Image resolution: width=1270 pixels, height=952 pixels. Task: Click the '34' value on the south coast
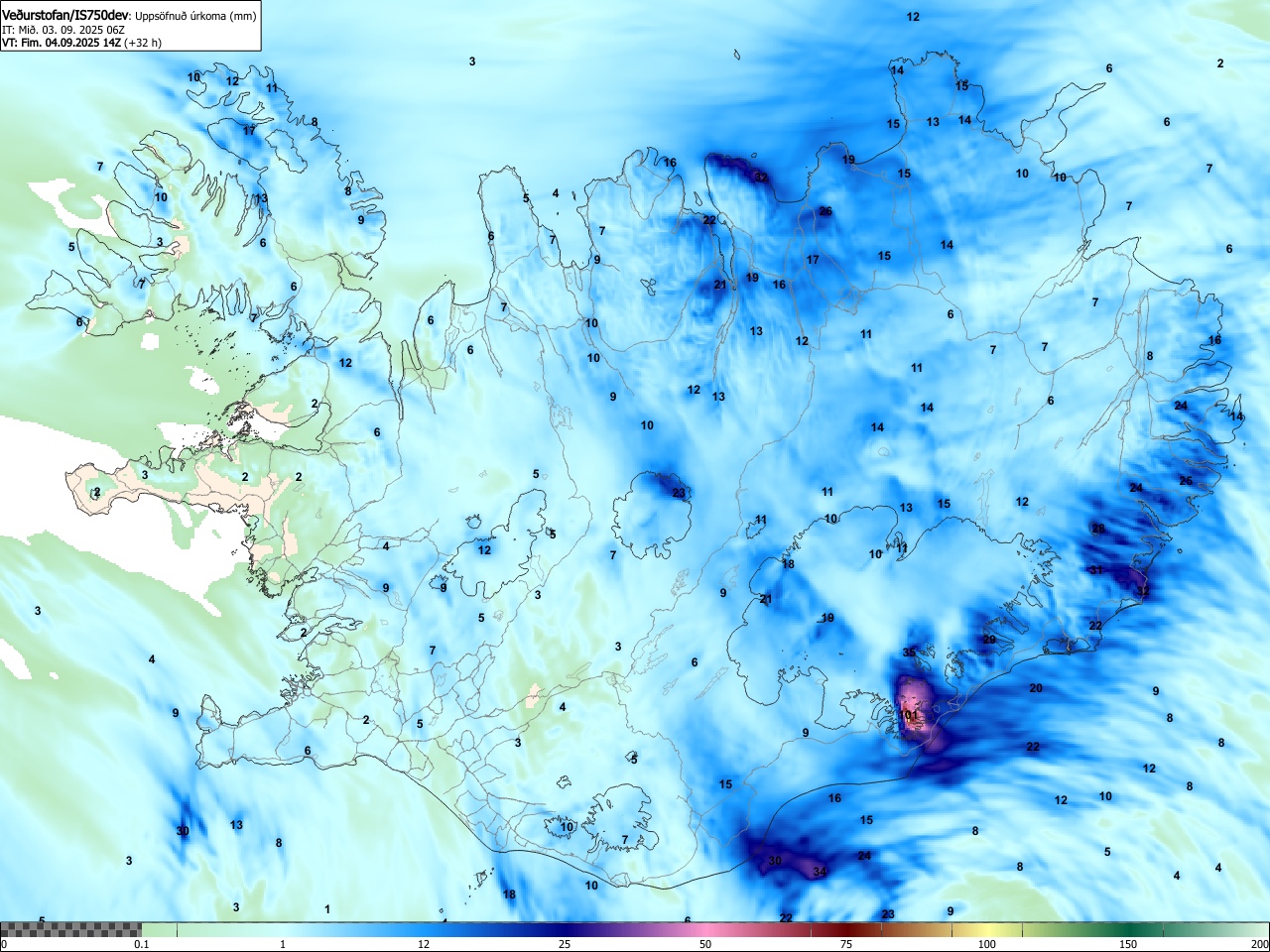(x=820, y=872)
